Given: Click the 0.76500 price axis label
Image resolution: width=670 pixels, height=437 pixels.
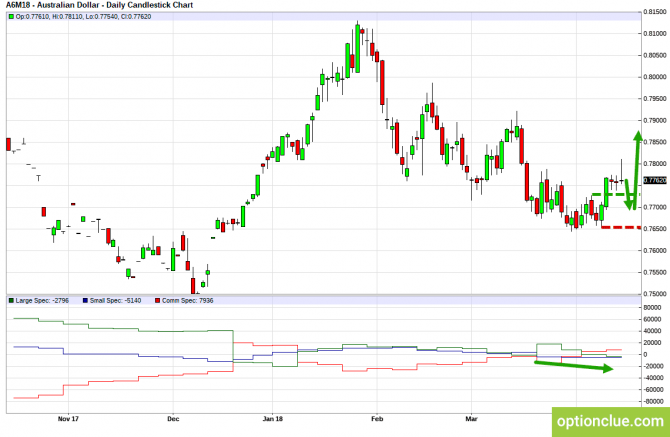Looking at the screenshot, I should coord(655,229).
